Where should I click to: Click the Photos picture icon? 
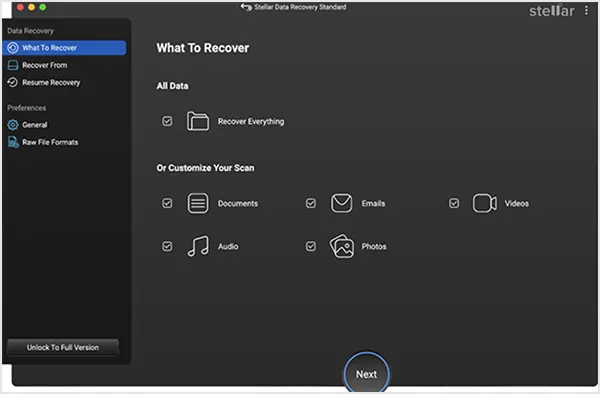click(x=342, y=246)
